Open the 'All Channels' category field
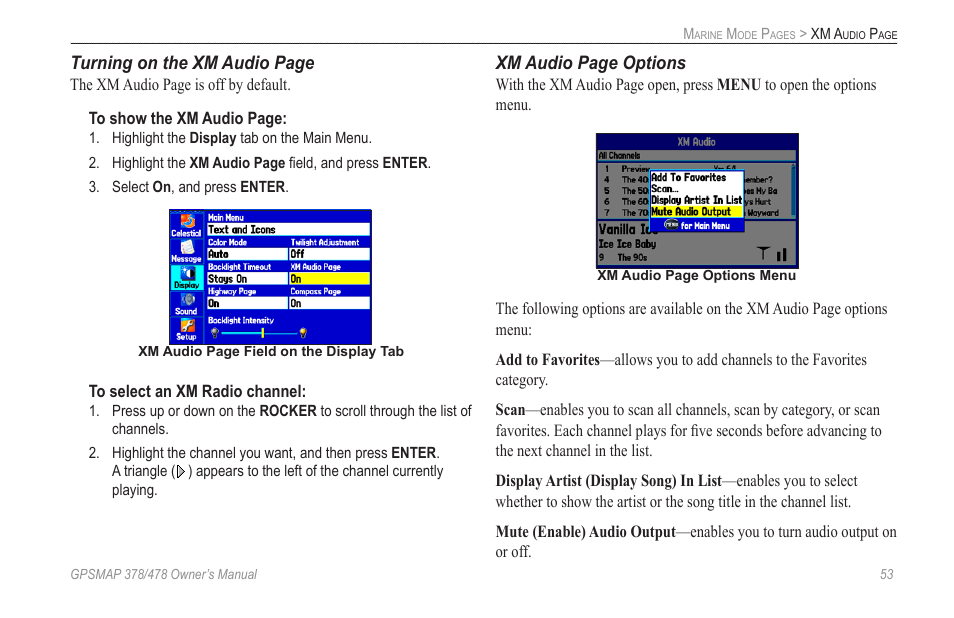 point(697,156)
